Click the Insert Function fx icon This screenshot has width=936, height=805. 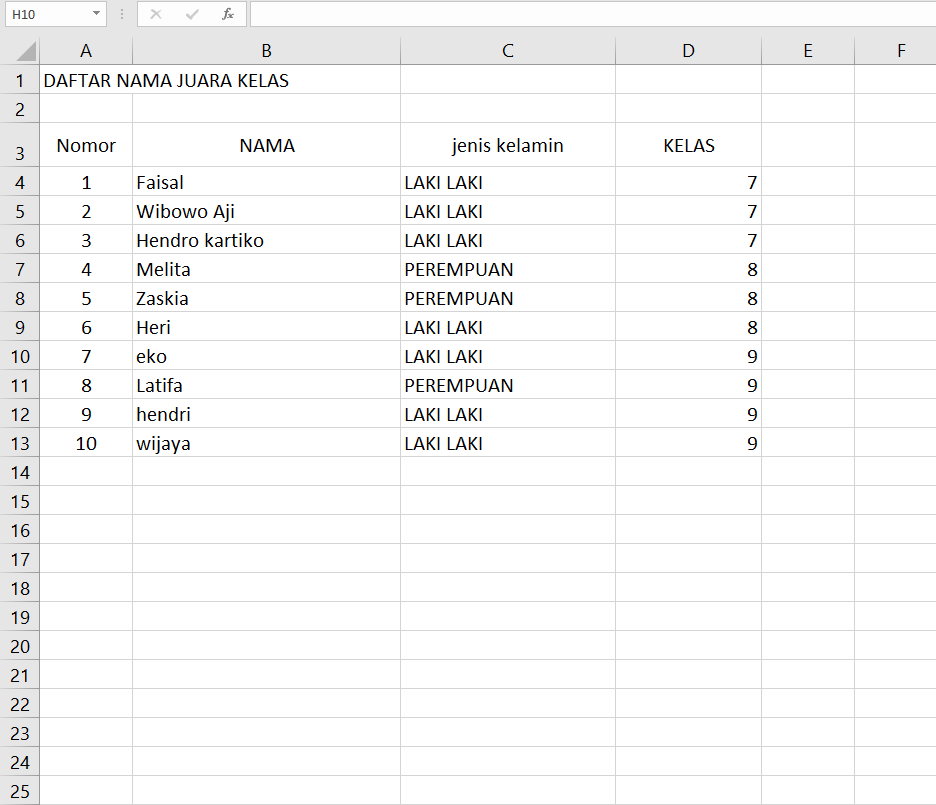click(228, 14)
